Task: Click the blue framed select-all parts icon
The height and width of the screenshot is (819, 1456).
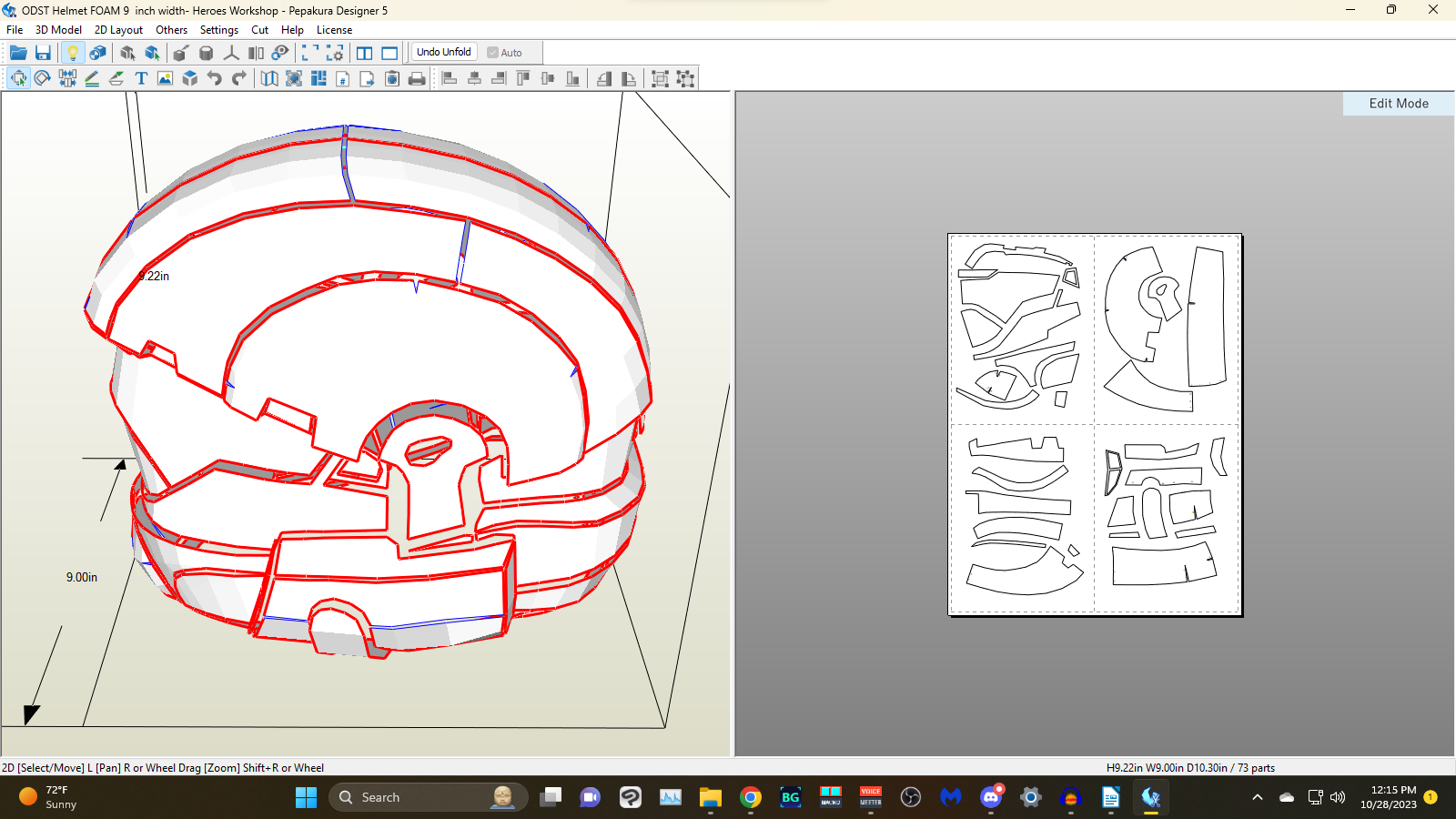Action: (294, 78)
